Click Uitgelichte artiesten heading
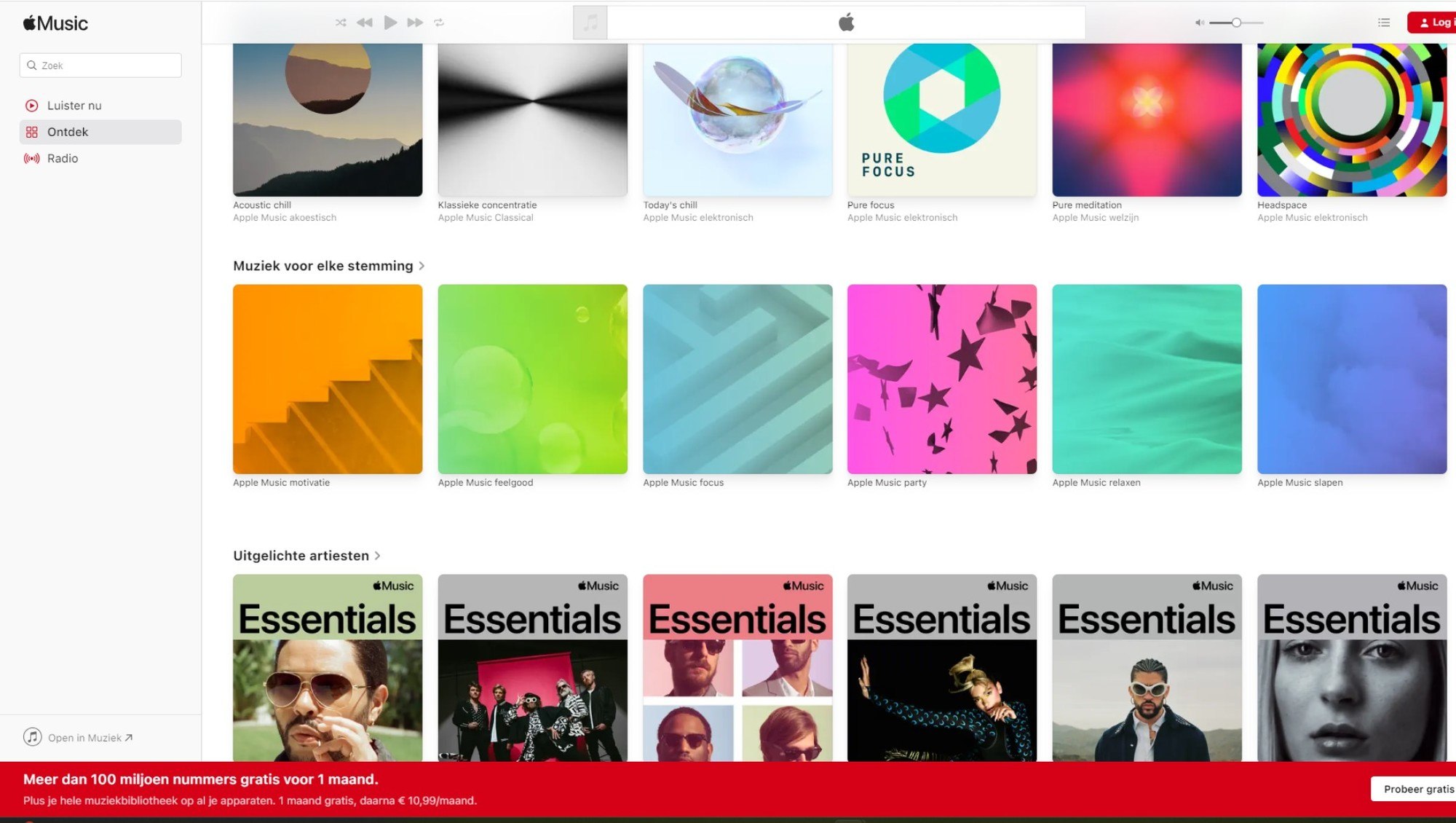Viewport: 1456px width, 823px height. tap(301, 556)
